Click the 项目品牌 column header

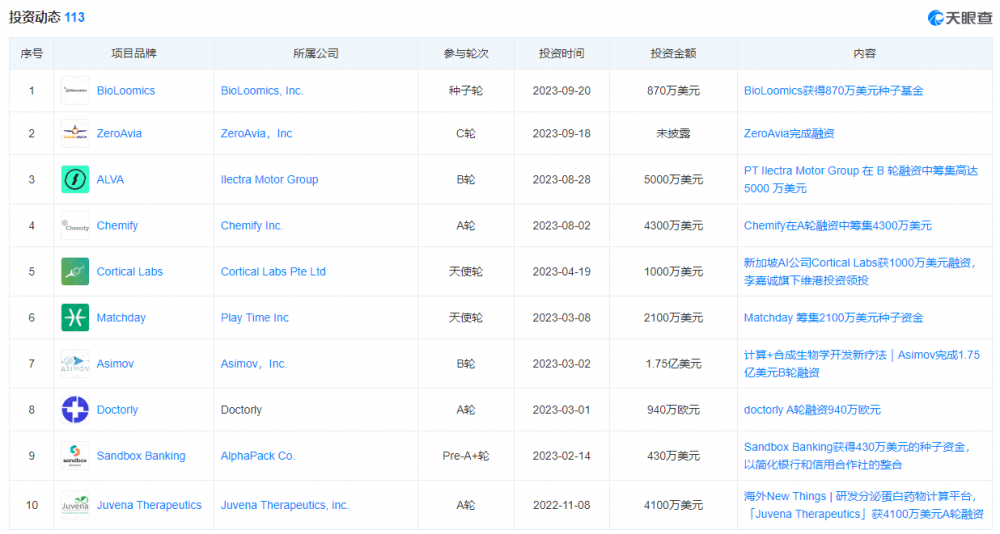coord(134,54)
